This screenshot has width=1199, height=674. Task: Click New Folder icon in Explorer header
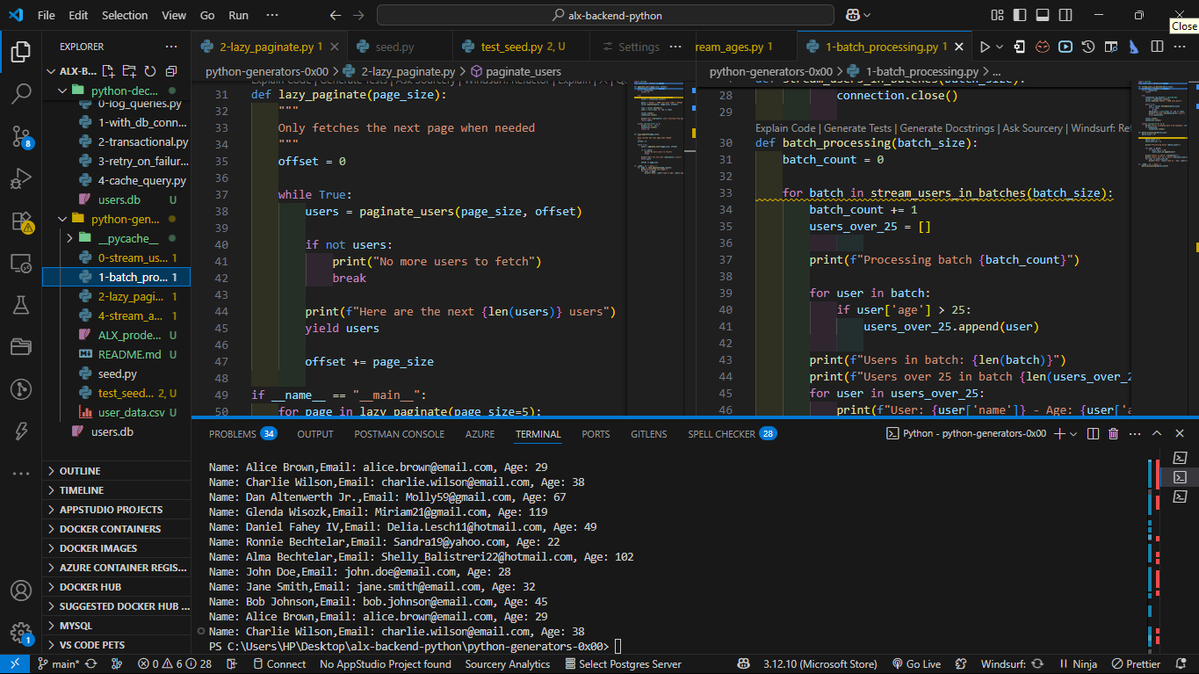click(x=129, y=71)
